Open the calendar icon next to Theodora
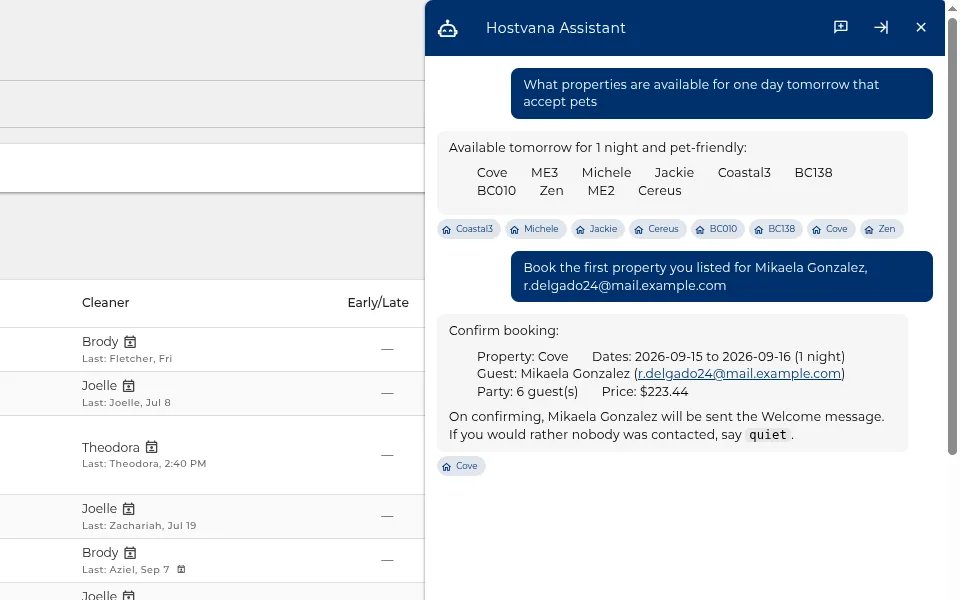 [x=151, y=447]
